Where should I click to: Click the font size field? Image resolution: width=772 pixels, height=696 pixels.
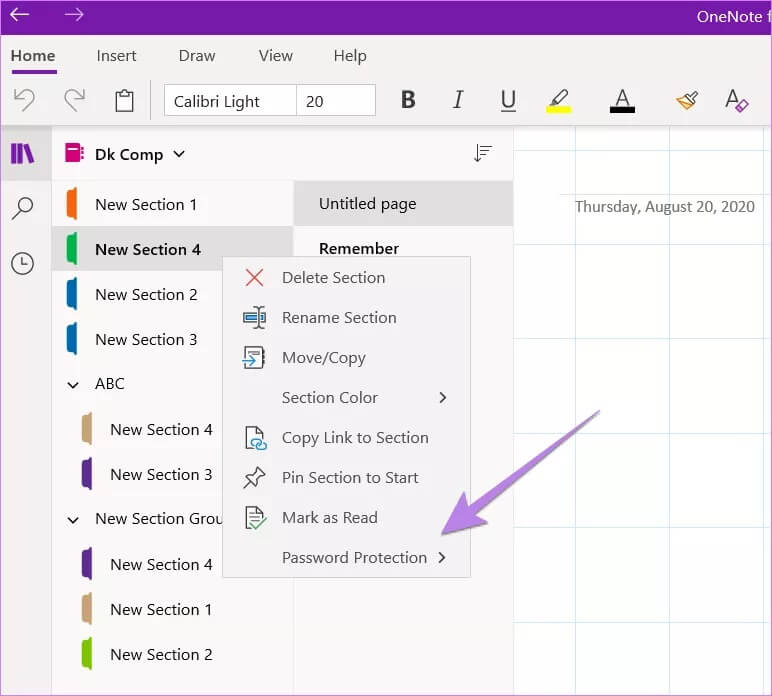[x=335, y=101]
